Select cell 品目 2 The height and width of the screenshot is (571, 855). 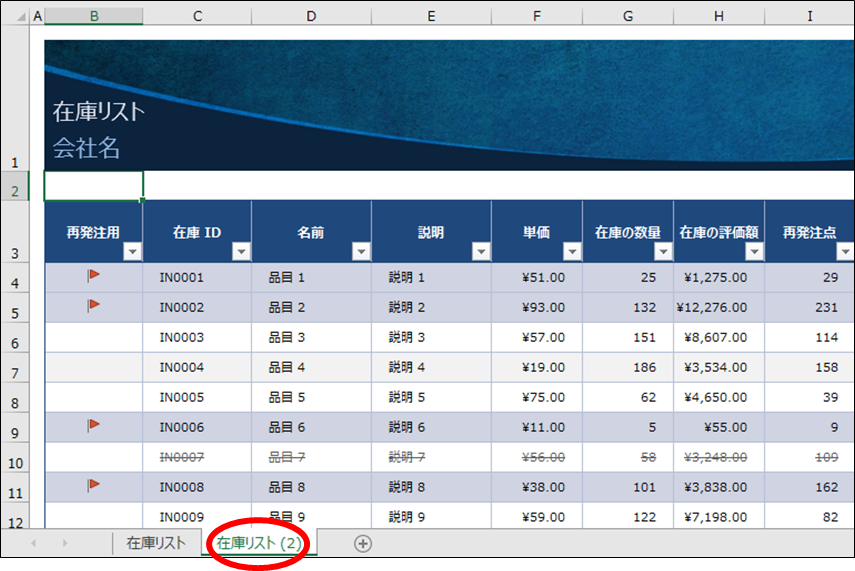coord(311,308)
